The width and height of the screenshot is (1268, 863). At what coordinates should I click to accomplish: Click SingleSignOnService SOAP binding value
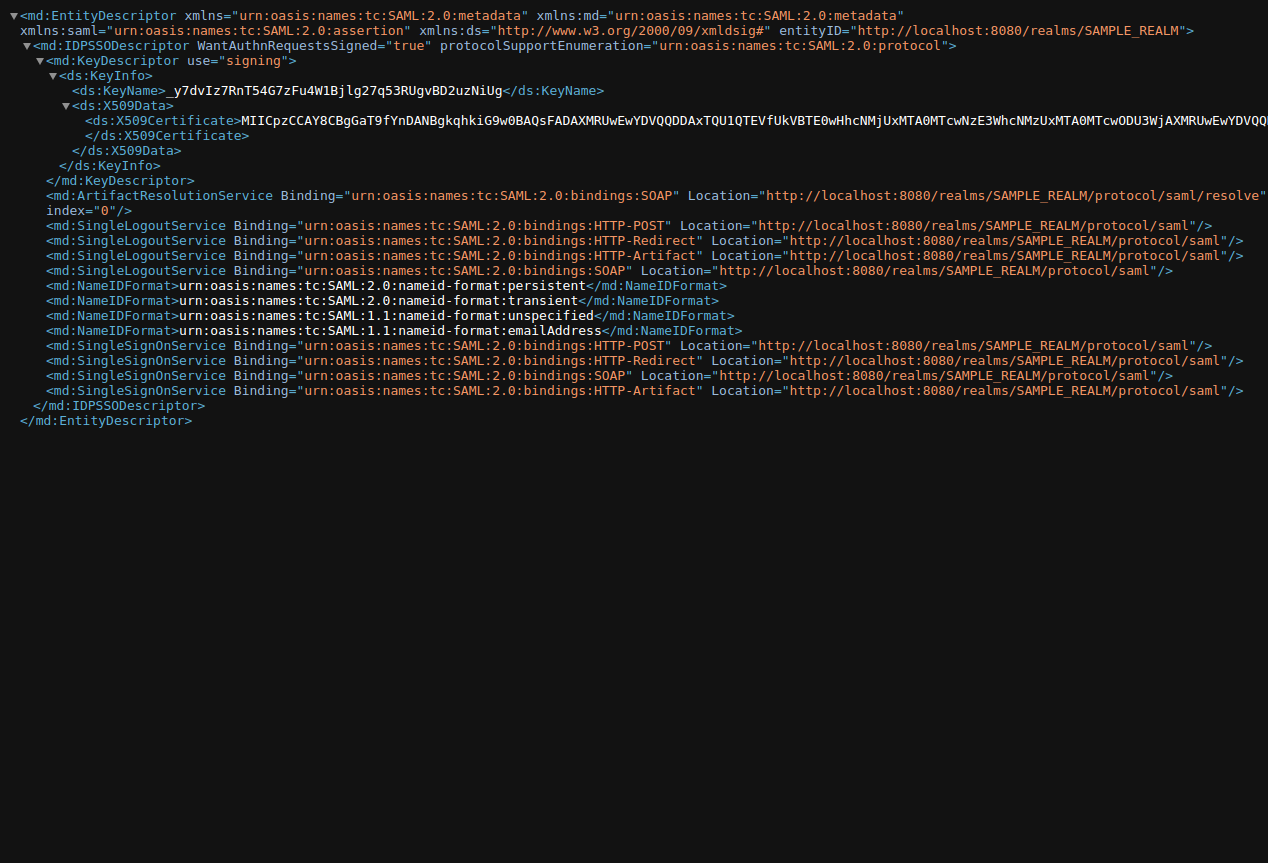coord(464,376)
